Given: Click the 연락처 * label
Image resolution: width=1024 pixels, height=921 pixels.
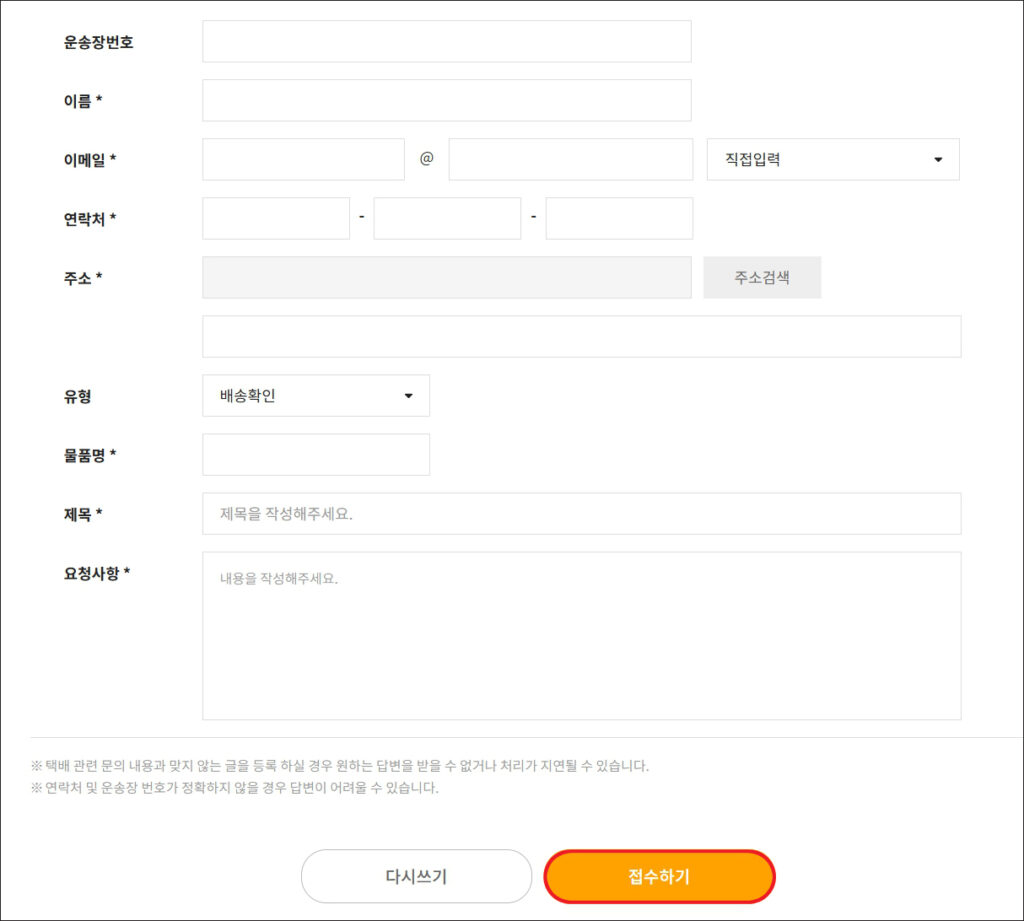Looking at the screenshot, I should pos(90,219).
